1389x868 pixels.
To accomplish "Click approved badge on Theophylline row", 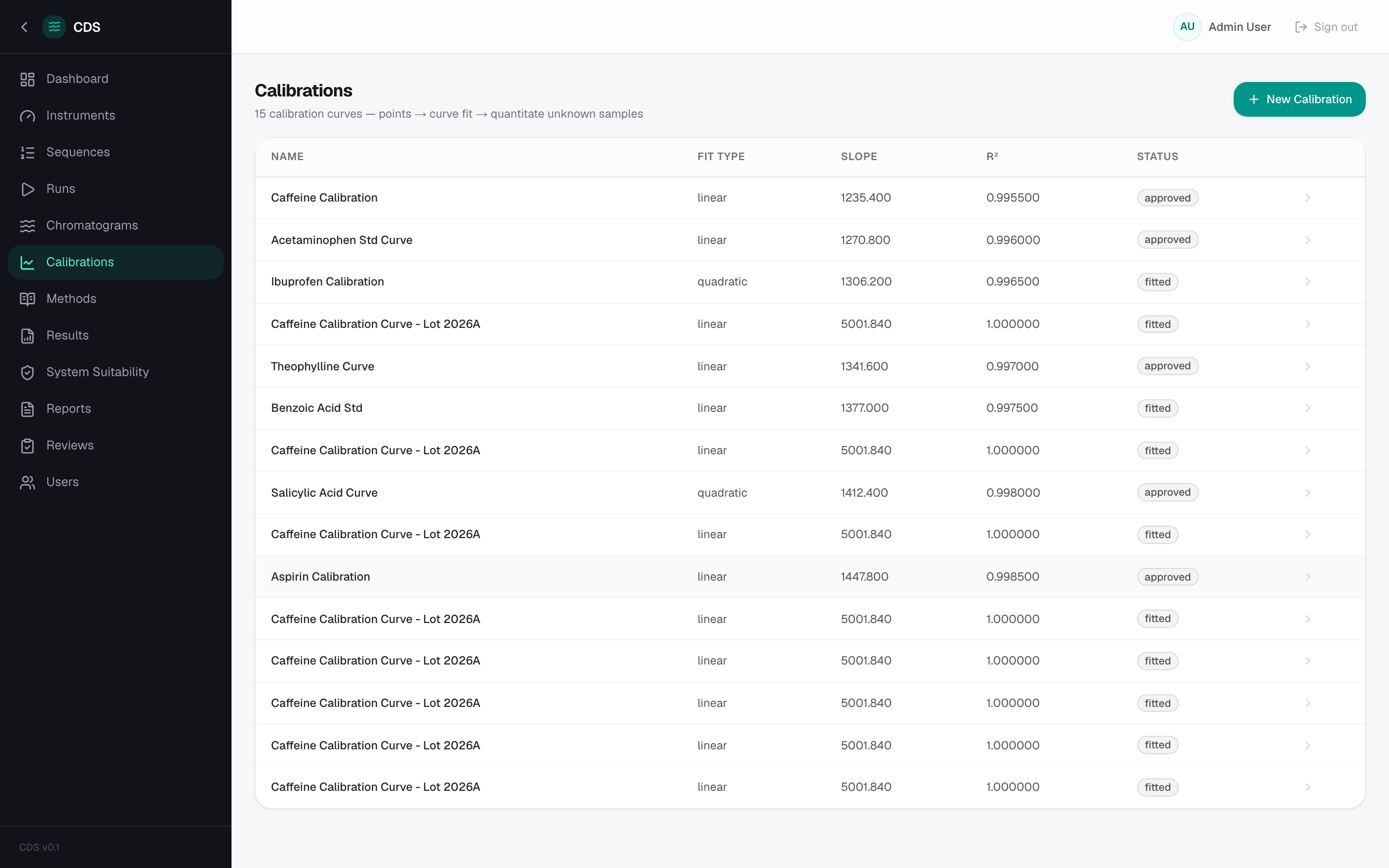I will [x=1168, y=366].
